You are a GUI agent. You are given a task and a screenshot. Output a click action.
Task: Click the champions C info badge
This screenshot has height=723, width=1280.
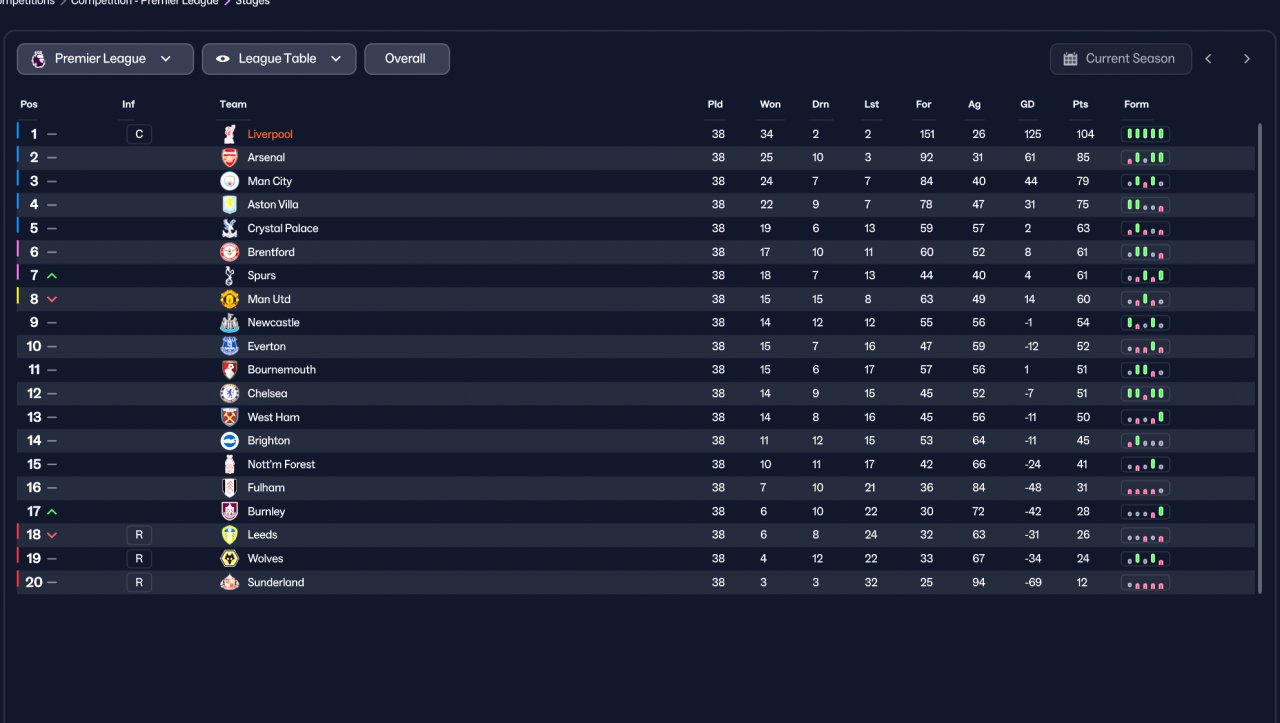[x=139, y=134]
